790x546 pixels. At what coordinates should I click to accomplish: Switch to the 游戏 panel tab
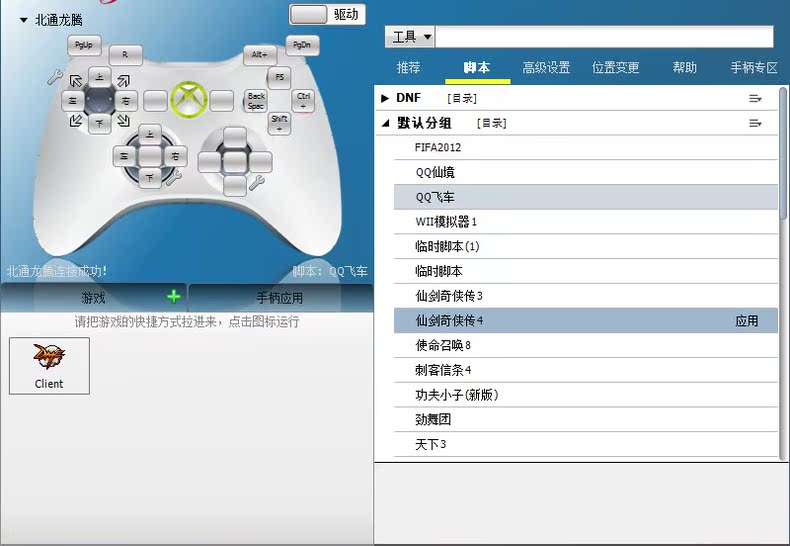[x=94, y=298]
